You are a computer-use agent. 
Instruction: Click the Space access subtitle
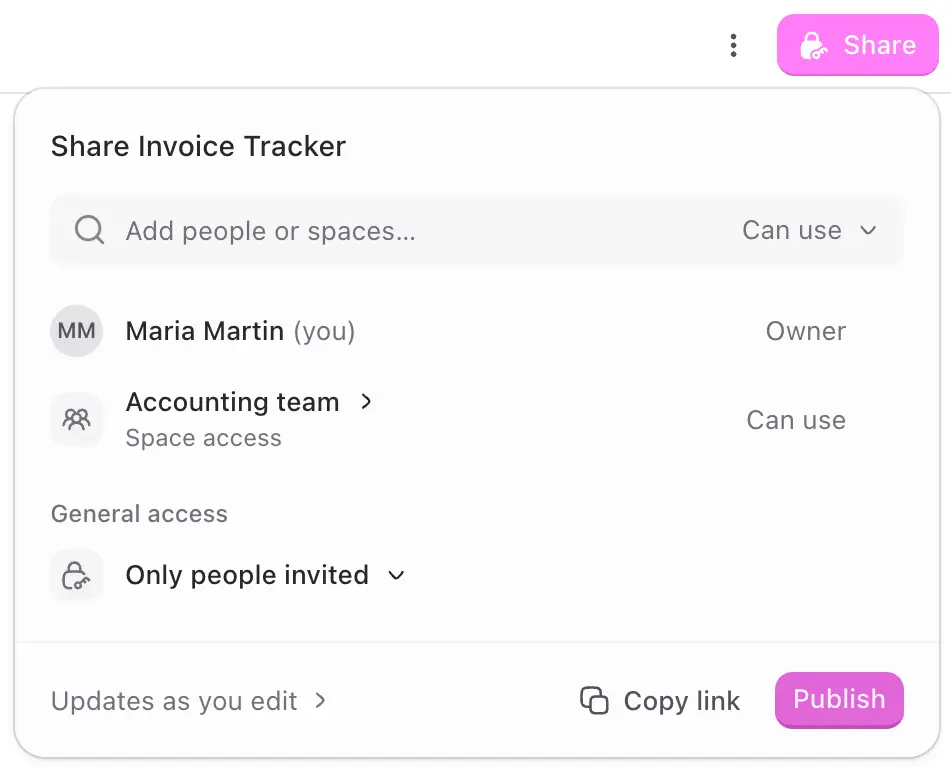[203, 438]
